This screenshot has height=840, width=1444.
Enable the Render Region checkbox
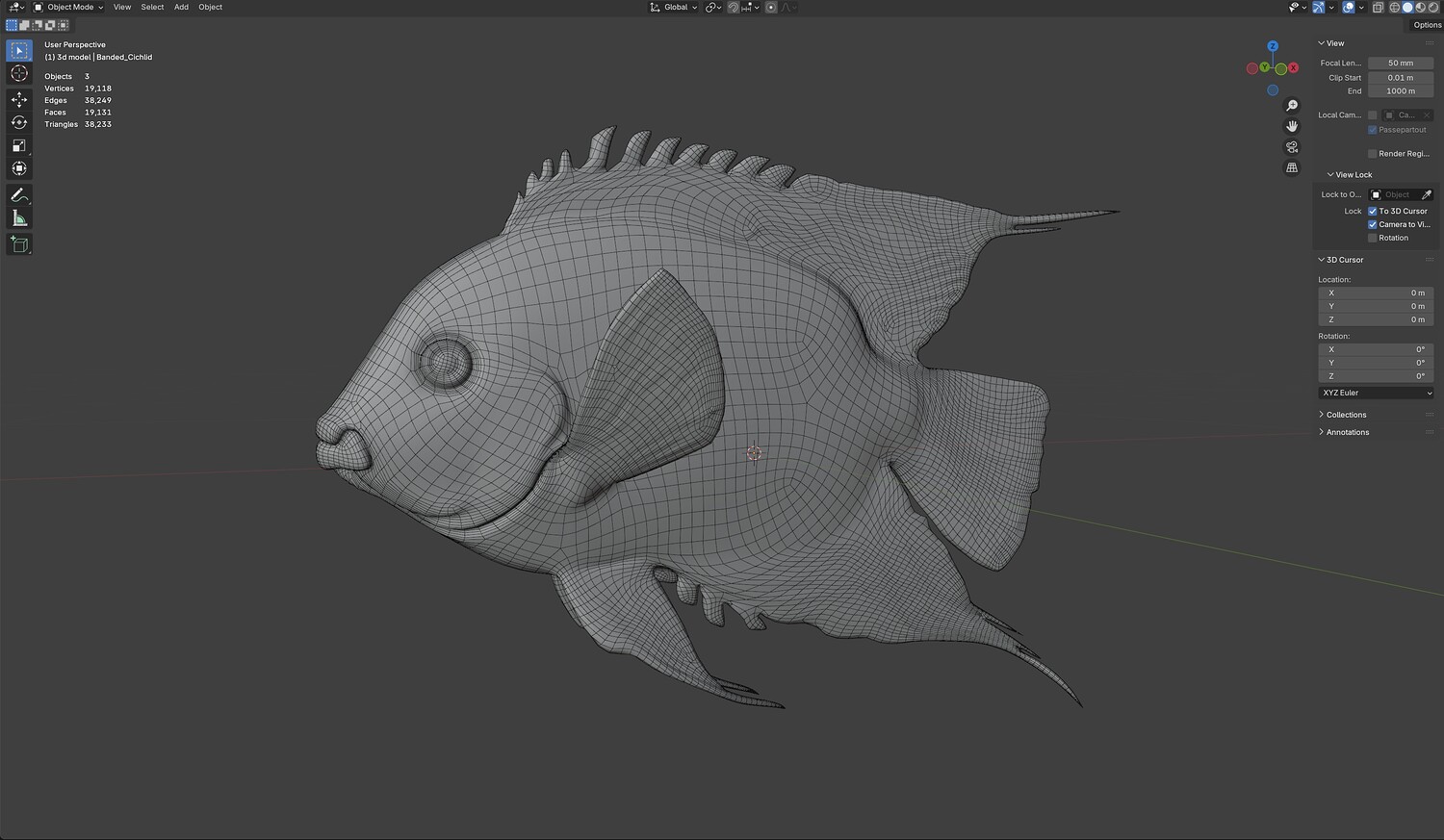pos(1372,154)
